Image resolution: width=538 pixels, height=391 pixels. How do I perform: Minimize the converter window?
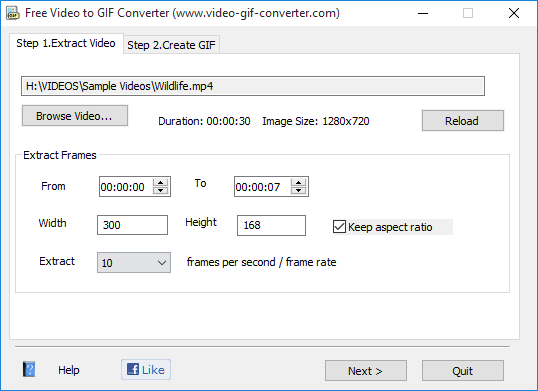(x=423, y=13)
